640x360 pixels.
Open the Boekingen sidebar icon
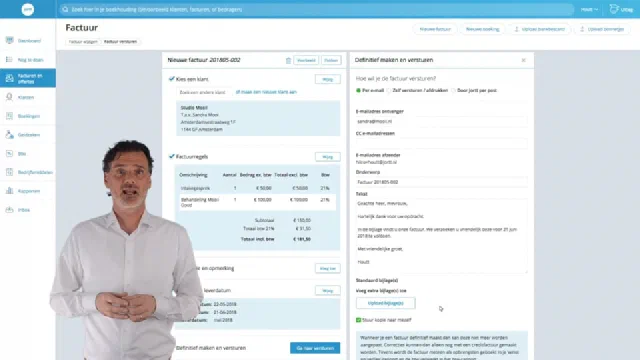(9, 116)
